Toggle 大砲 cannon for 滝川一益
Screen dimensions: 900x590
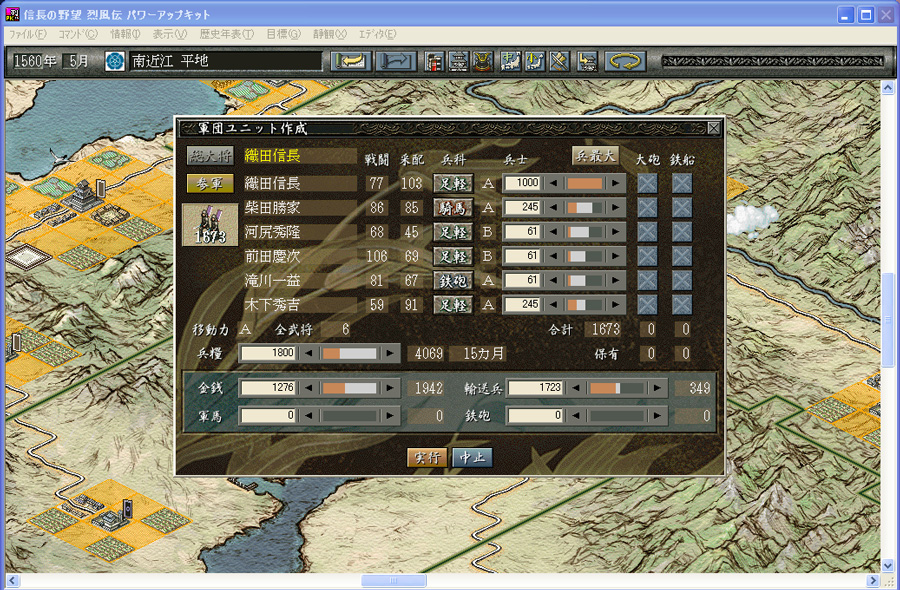(x=647, y=281)
